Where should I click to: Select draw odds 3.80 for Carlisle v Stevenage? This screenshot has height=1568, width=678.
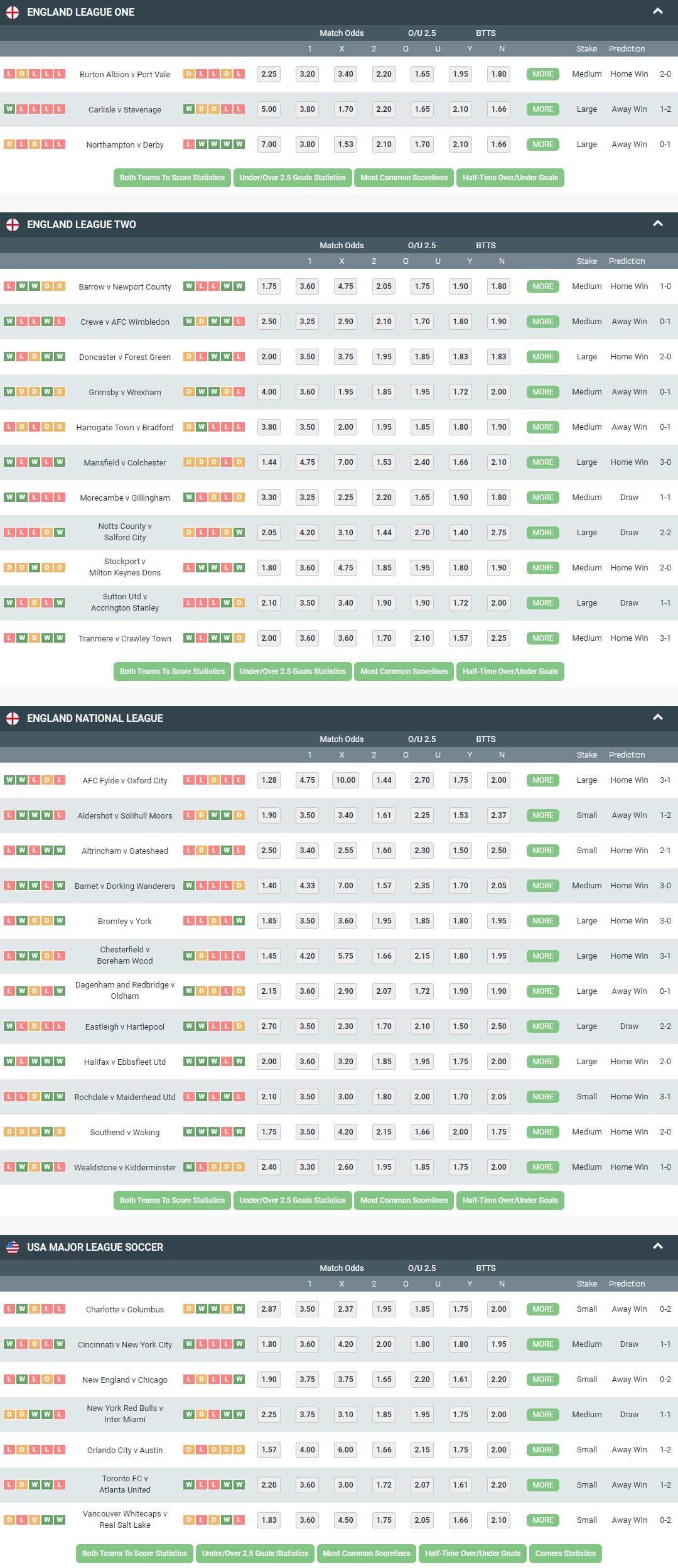point(308,109)
